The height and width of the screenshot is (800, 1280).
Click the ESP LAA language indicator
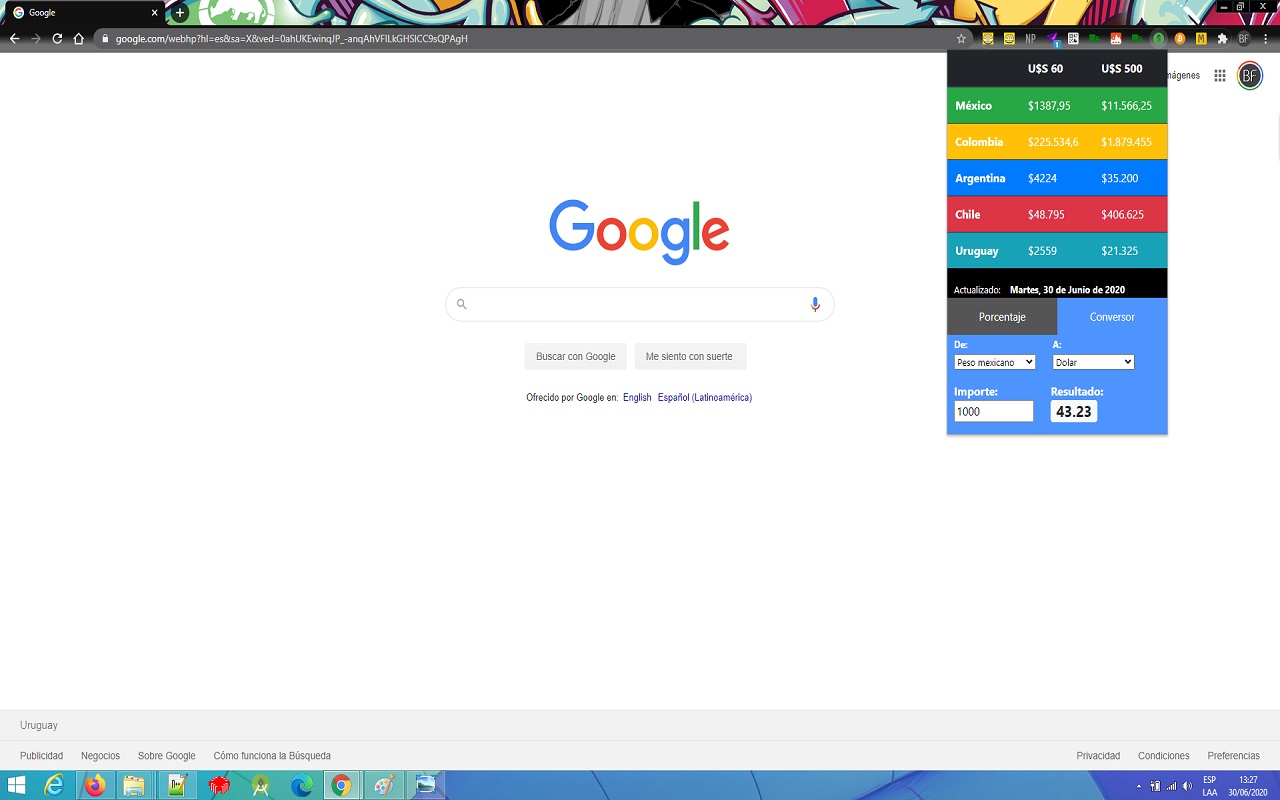click(1210, 786)
